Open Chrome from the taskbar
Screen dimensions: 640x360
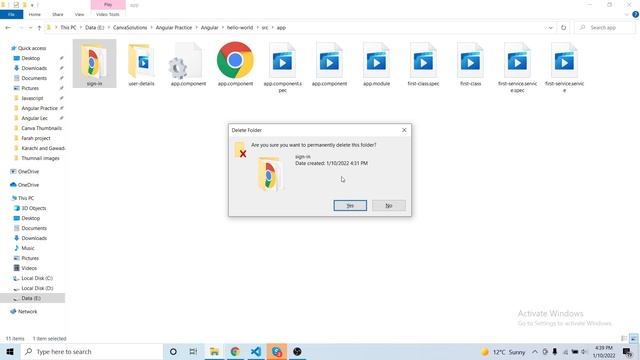pos(235,351)
